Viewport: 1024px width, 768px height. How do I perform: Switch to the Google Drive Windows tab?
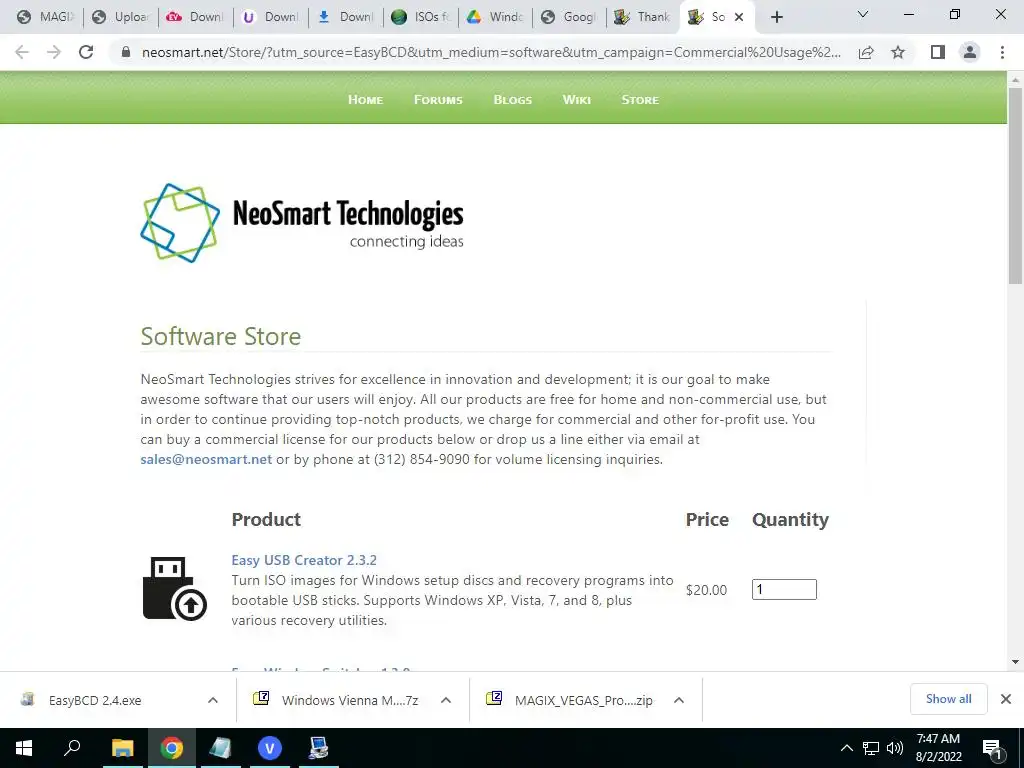click(x=495, y=17)
